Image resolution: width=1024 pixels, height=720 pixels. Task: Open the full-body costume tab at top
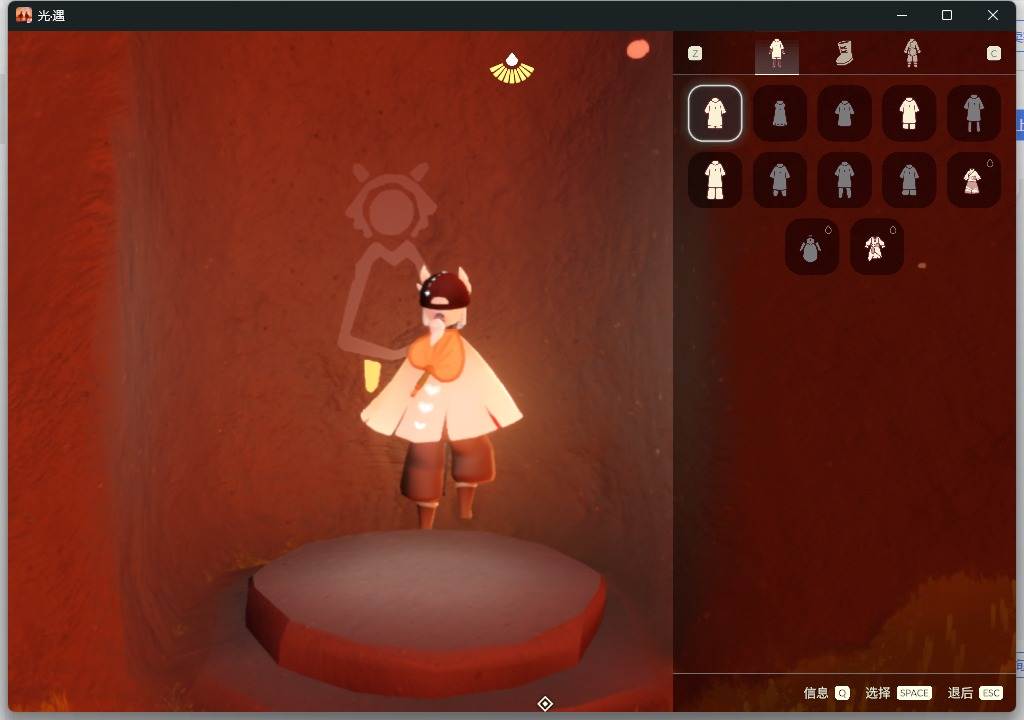912,53
